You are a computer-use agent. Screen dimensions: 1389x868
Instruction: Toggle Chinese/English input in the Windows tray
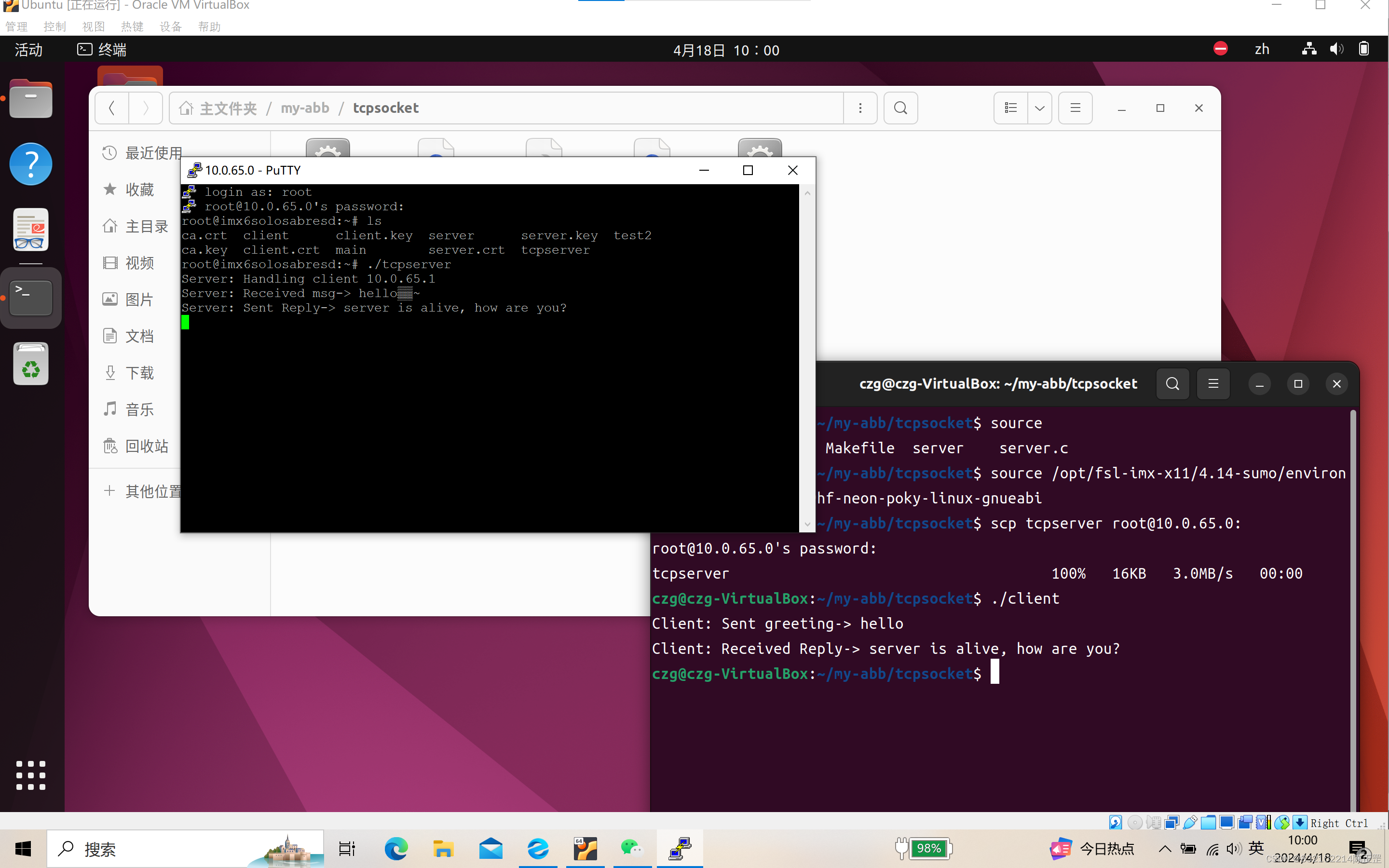tap(1256, 849)
